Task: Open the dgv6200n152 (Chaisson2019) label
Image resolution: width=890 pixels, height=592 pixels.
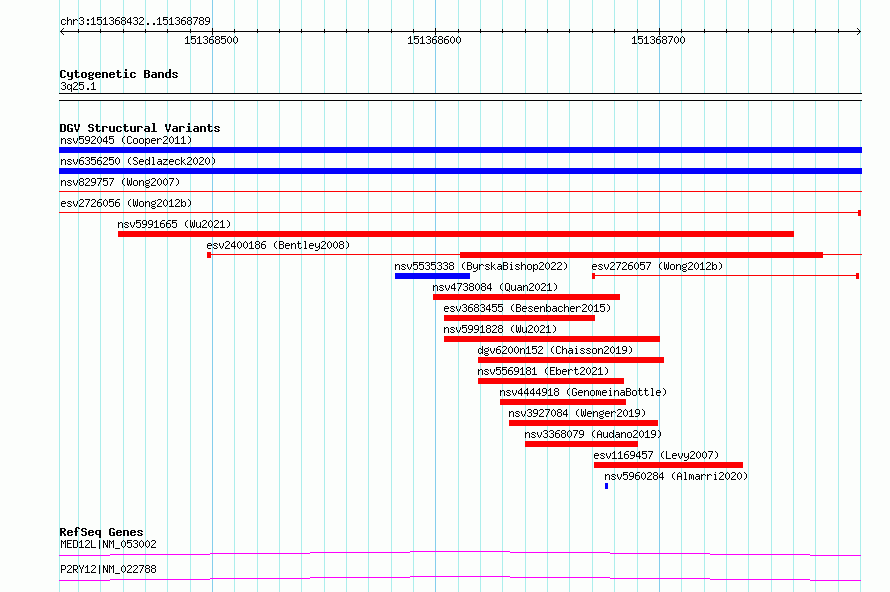Action: pos(555,350)
